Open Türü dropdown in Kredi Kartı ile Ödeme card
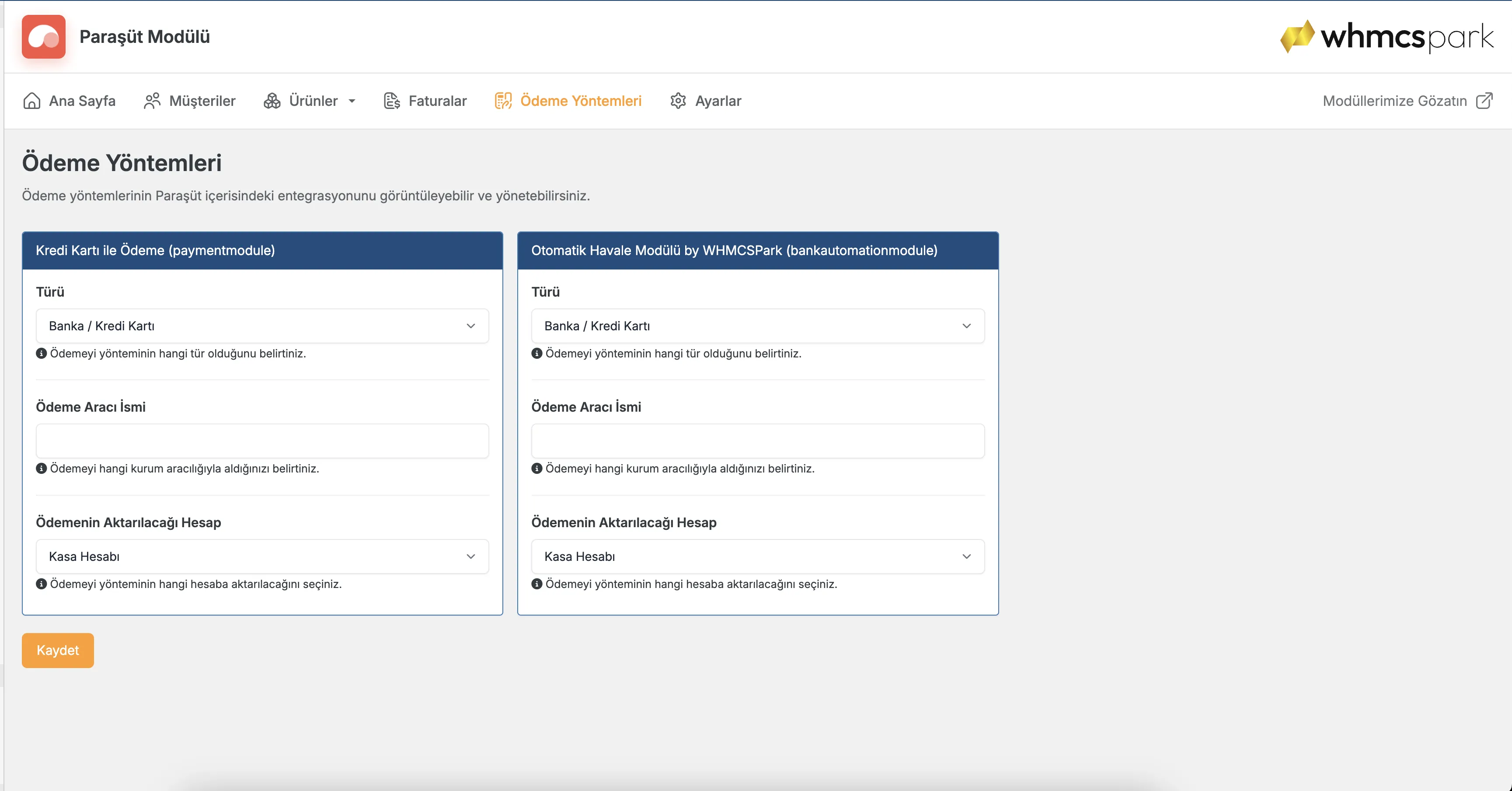1512x791 pixels. click(x=262, y=326)
